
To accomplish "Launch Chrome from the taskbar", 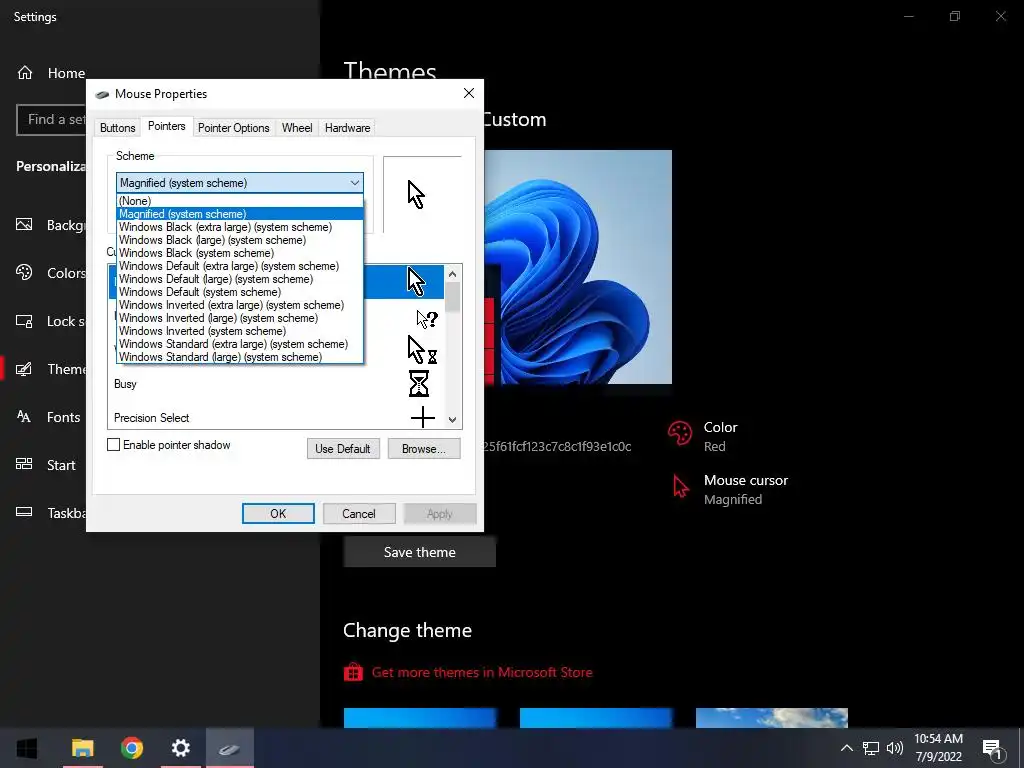I will pos(132,748).
